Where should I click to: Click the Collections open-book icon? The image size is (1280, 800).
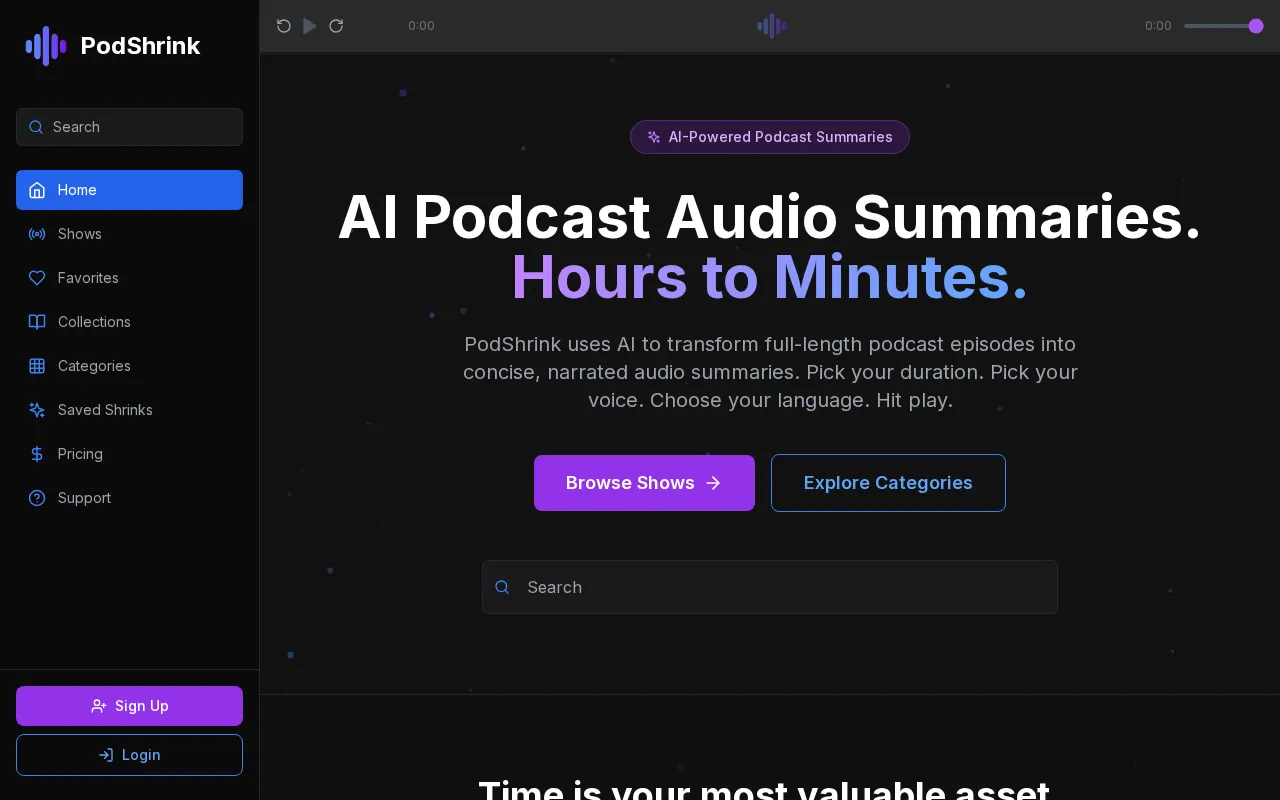(x=37, y=322)
